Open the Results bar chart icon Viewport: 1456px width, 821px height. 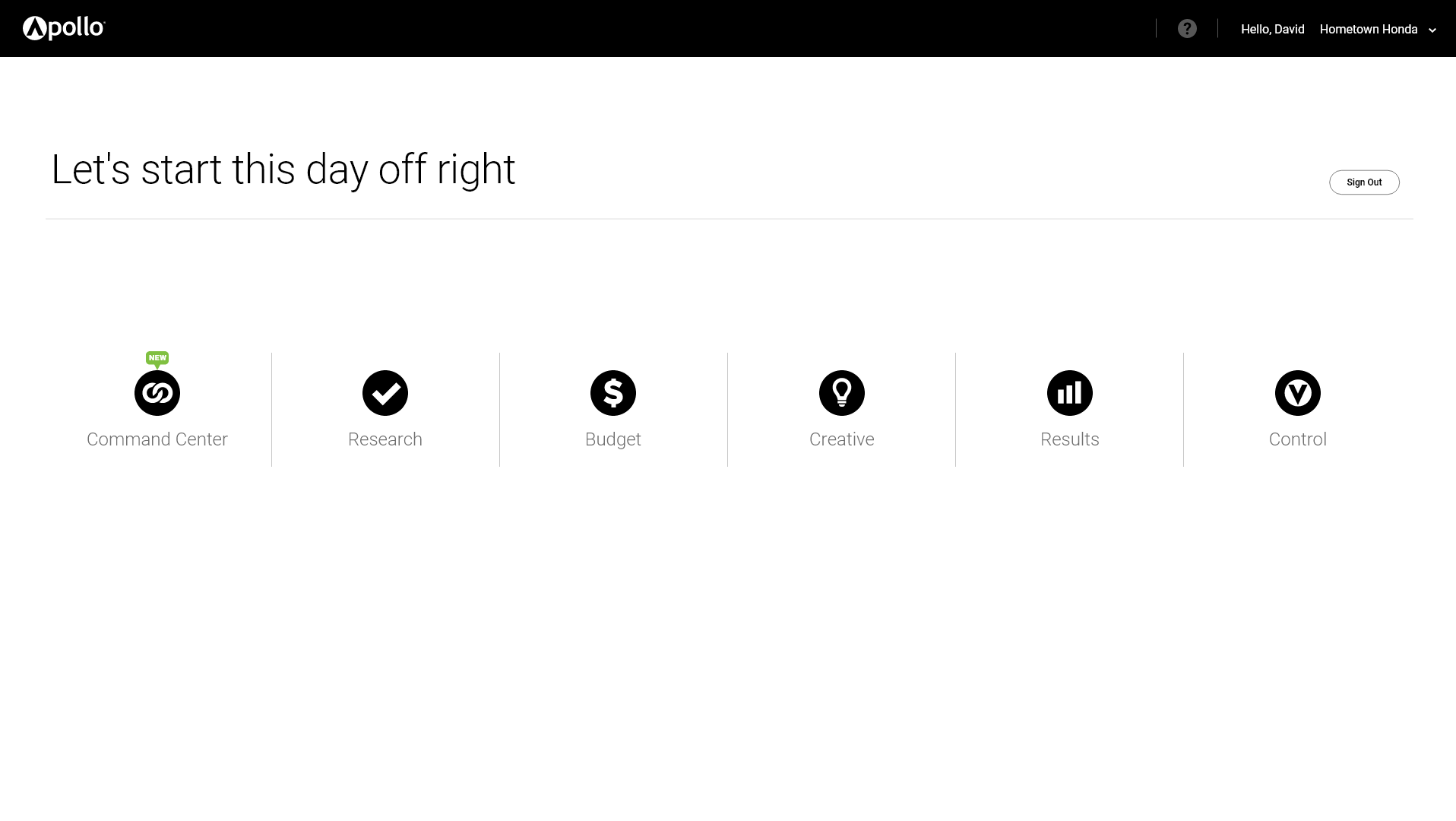tap(1070, 393)
